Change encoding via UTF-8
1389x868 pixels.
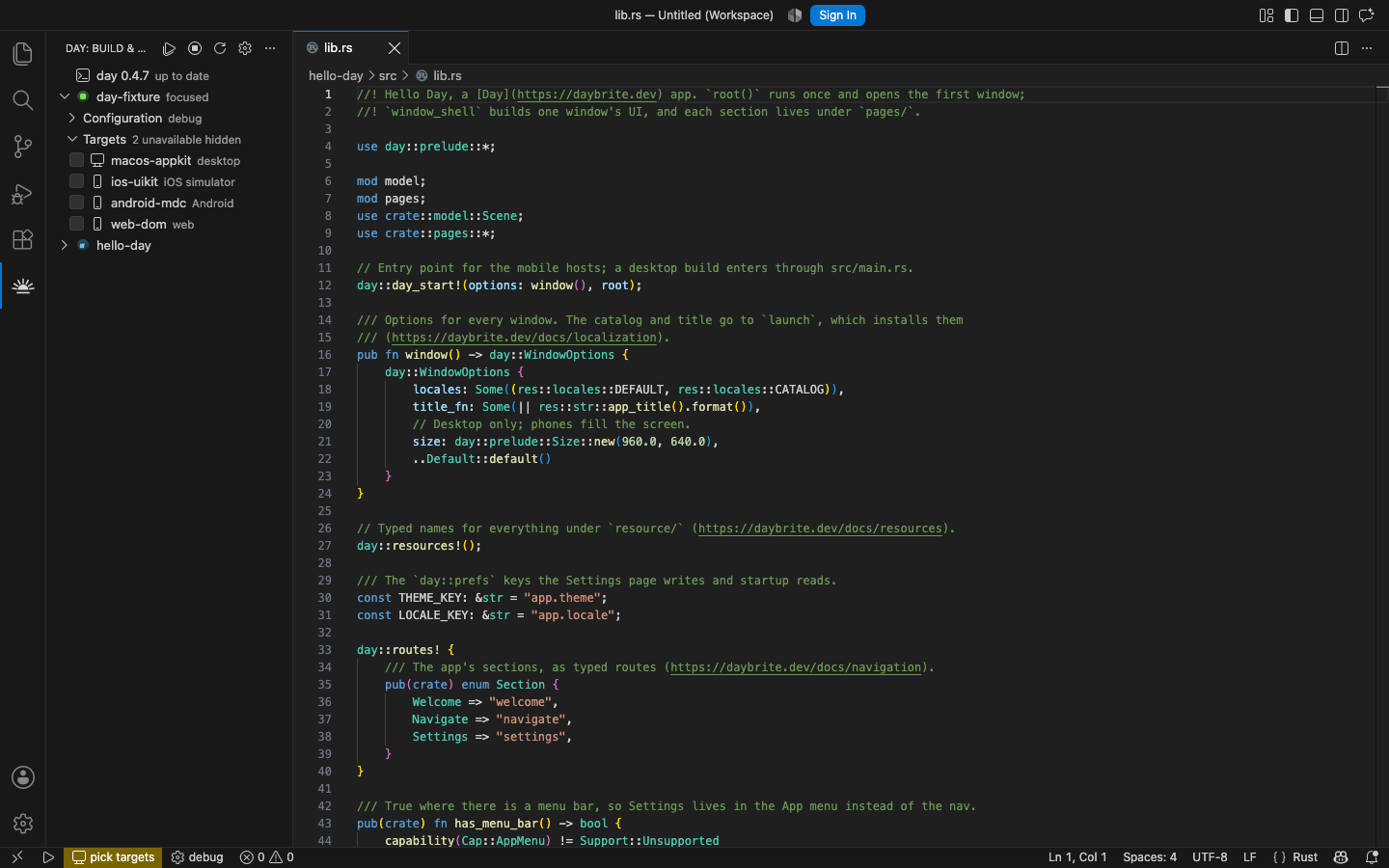coord(1210,857)
